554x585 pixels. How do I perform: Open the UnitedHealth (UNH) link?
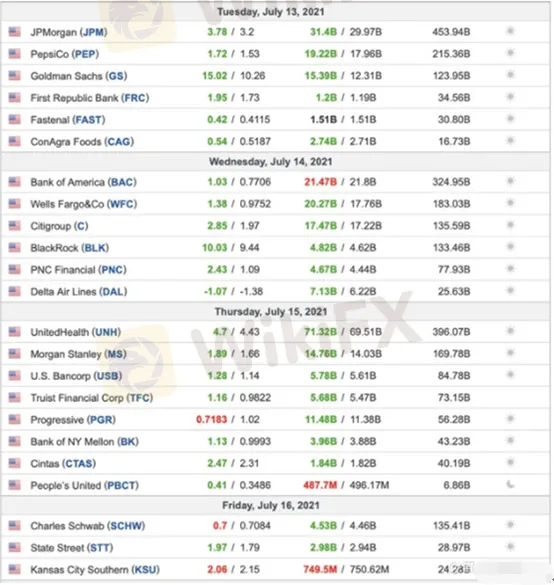point(76,332)
